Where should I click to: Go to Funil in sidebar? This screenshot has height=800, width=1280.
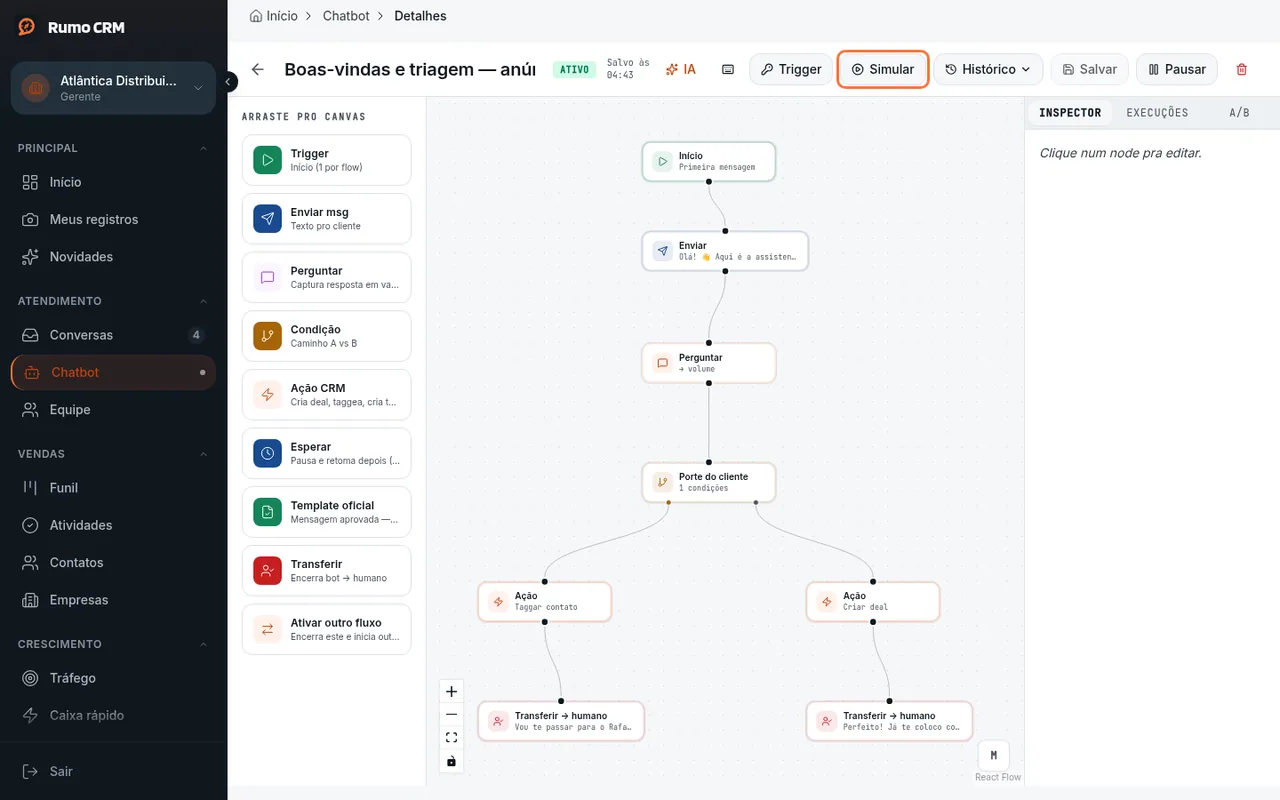[x=113, y=488]
